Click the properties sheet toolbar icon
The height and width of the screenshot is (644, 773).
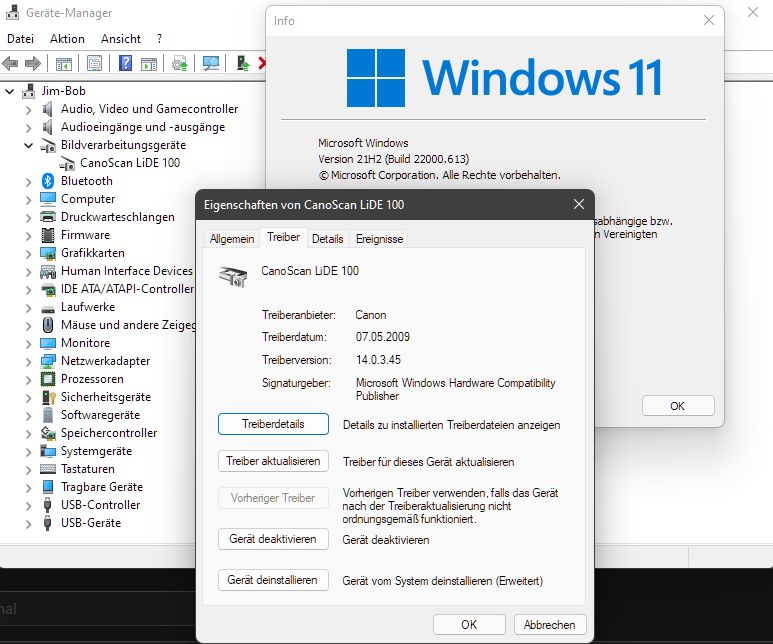click(94, 63)
